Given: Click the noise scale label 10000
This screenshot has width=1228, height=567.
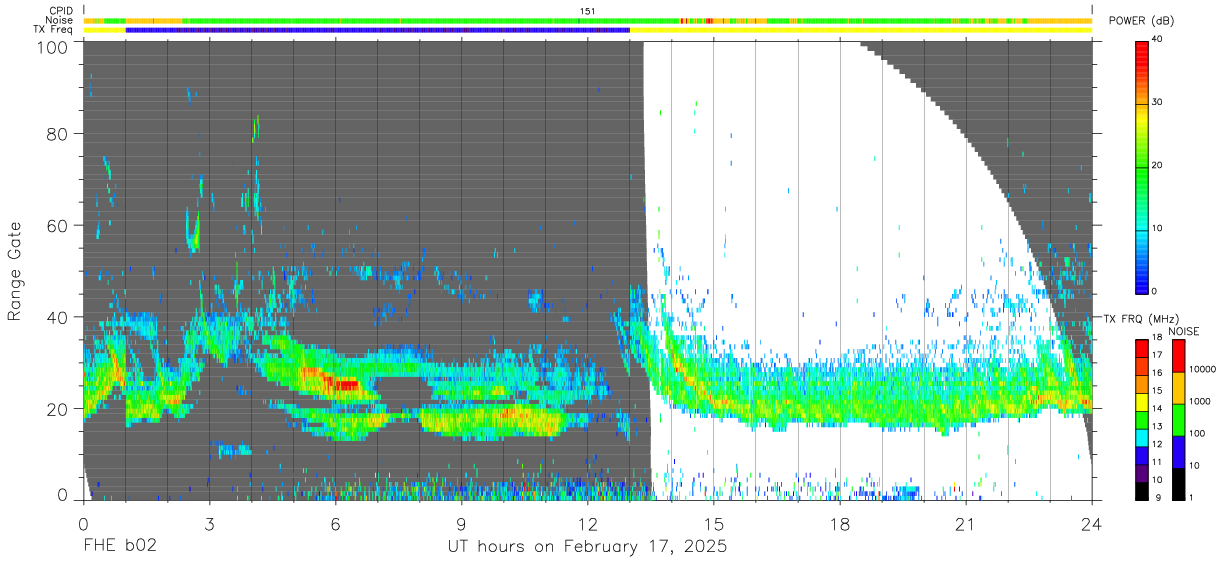Looking at the screenshot, I should click(x=1204, y=369).
